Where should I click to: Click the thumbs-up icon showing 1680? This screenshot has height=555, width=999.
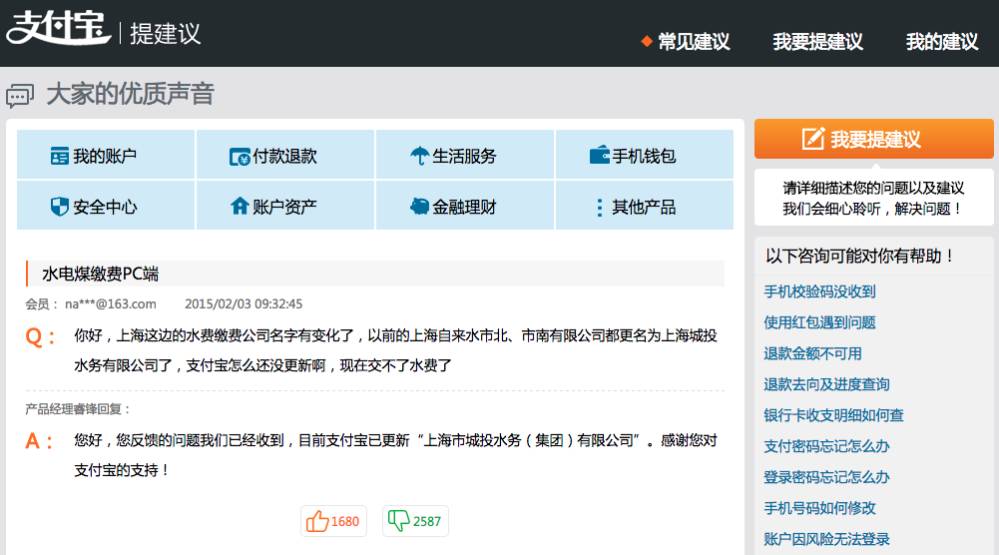(x=317, y=521)
